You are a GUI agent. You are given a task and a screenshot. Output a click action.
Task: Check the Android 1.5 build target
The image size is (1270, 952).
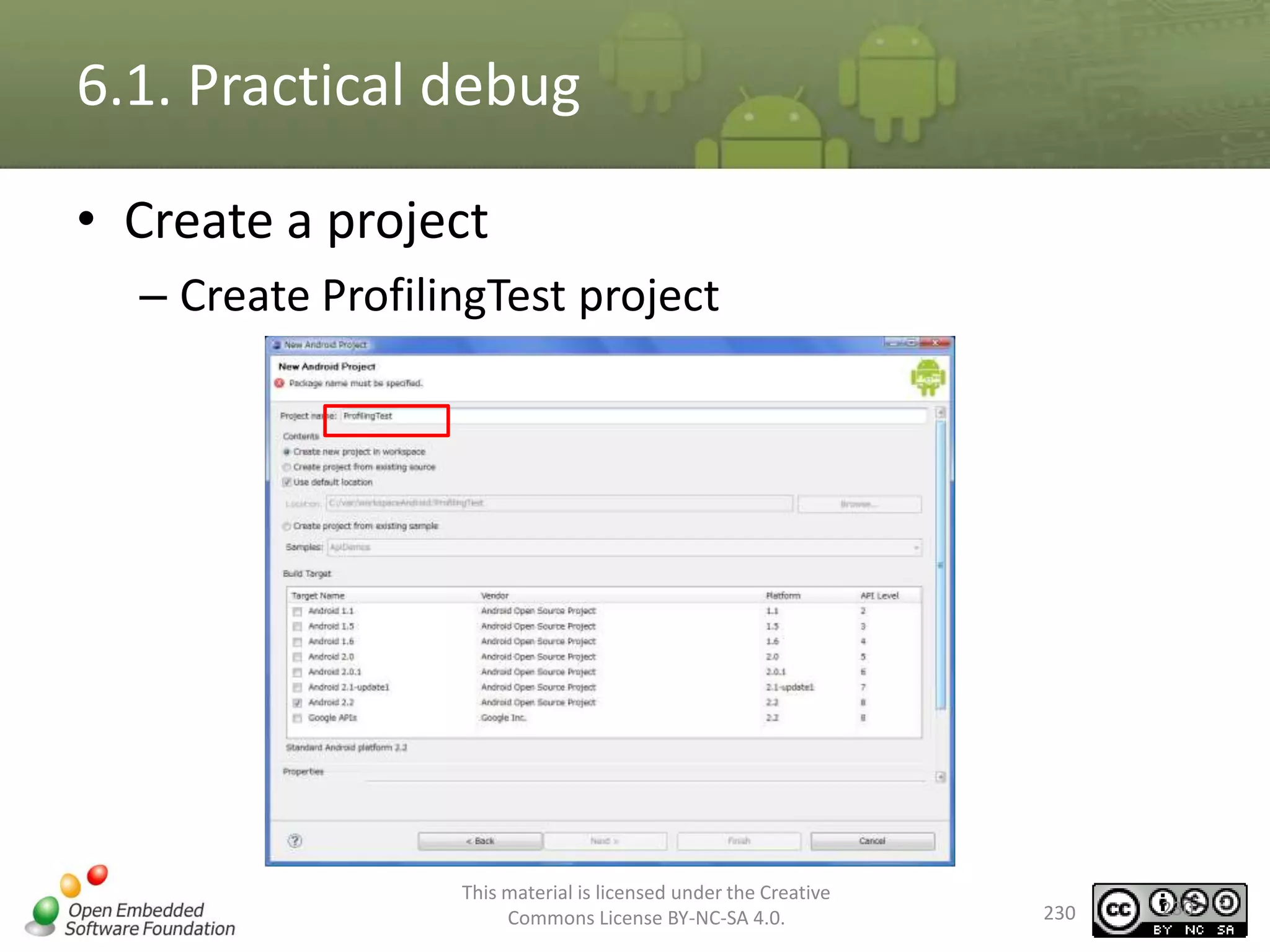click(x=298, y=627)
